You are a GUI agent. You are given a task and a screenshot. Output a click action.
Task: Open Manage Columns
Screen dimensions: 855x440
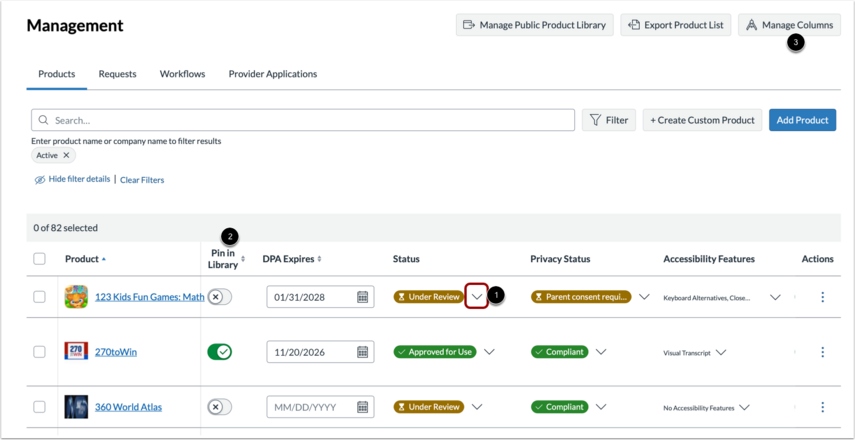(x=789, y=25)
